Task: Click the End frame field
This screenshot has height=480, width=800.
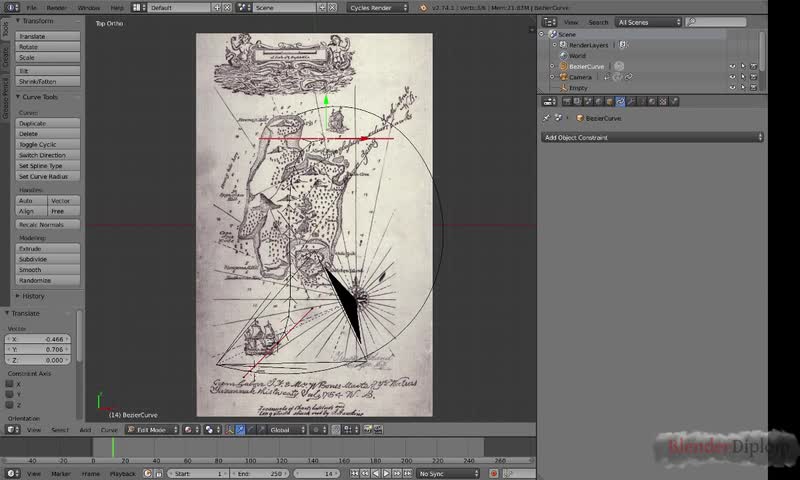Action: click(260, 474)
